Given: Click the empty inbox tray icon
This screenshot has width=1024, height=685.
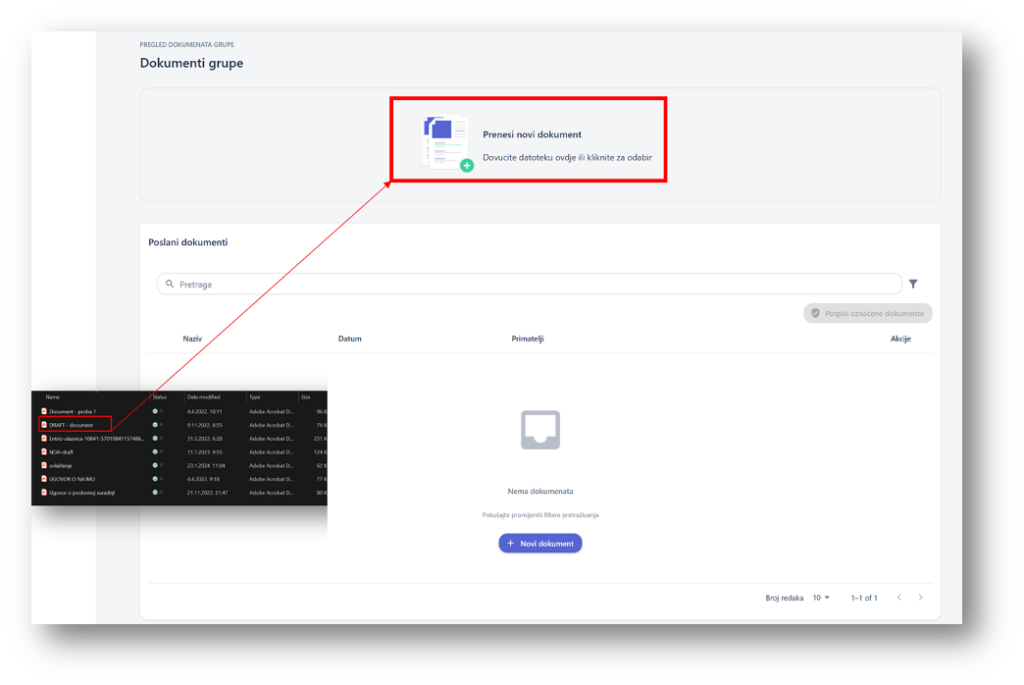Looking at the screenshot, I should click(540, 430).
